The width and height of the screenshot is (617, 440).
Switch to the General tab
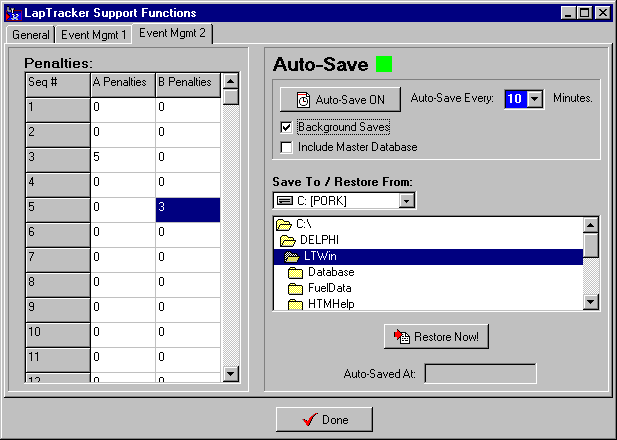[30, 35]
